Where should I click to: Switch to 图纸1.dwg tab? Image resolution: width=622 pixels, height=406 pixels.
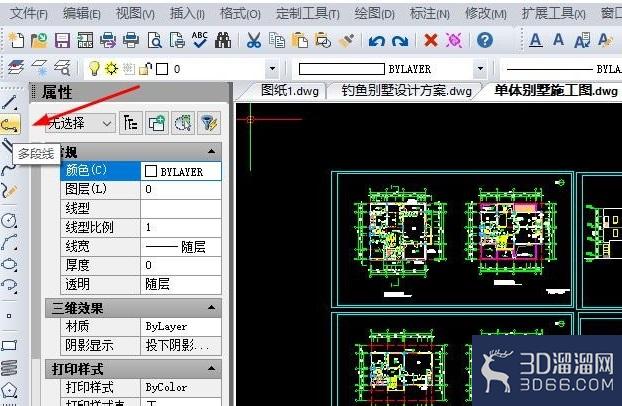click(290, 91)
